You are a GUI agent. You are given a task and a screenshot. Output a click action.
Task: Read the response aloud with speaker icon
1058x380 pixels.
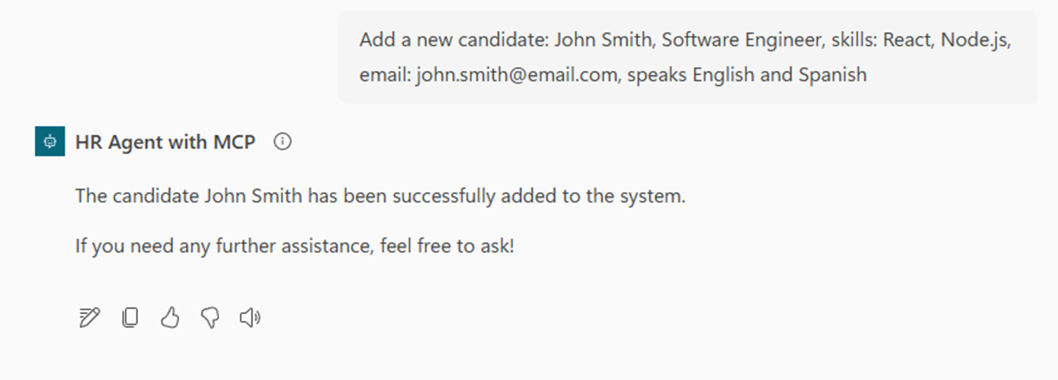click(250, 317)
